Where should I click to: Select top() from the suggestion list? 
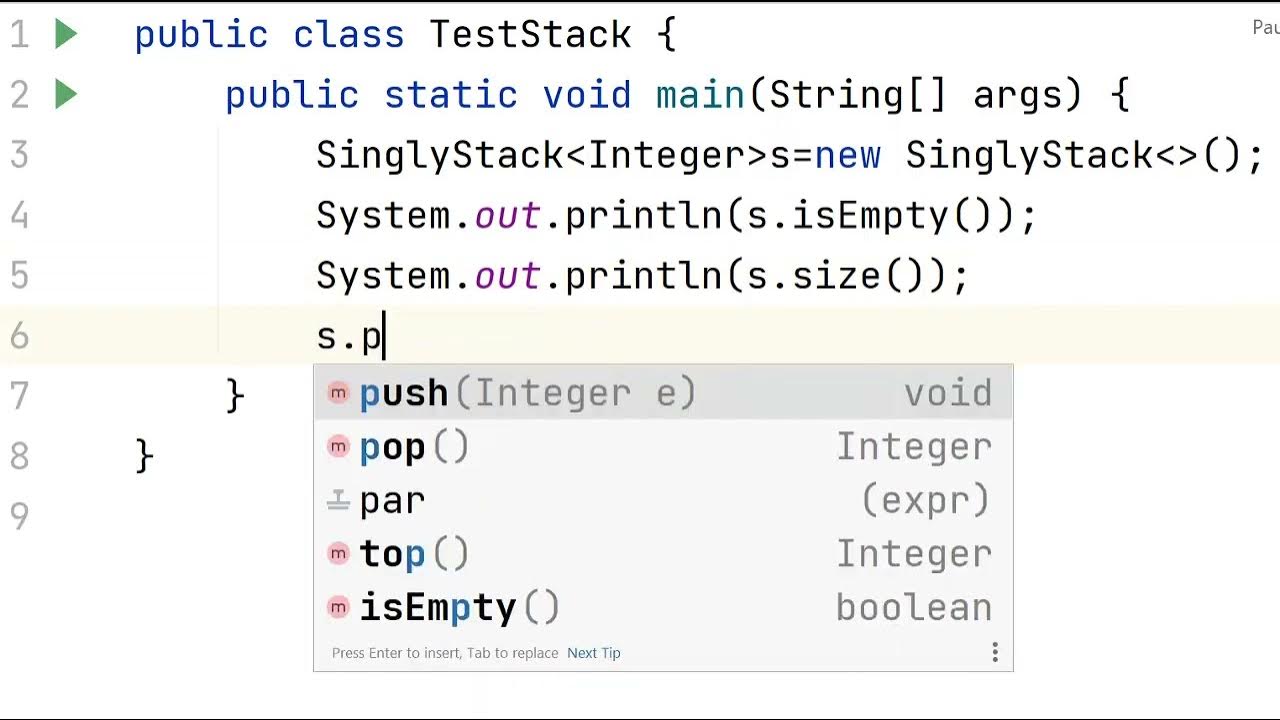(414, 554)
